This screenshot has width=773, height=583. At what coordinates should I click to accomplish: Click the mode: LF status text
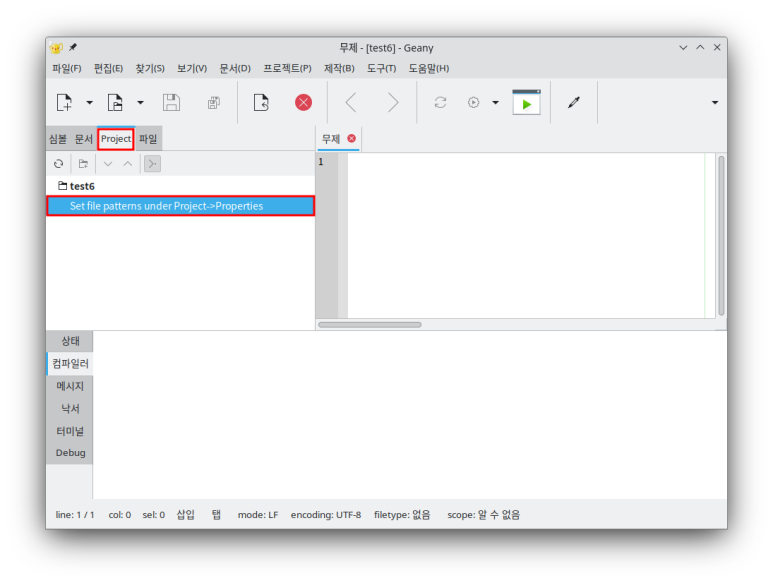pyautogui.click(x=258, y=515)
